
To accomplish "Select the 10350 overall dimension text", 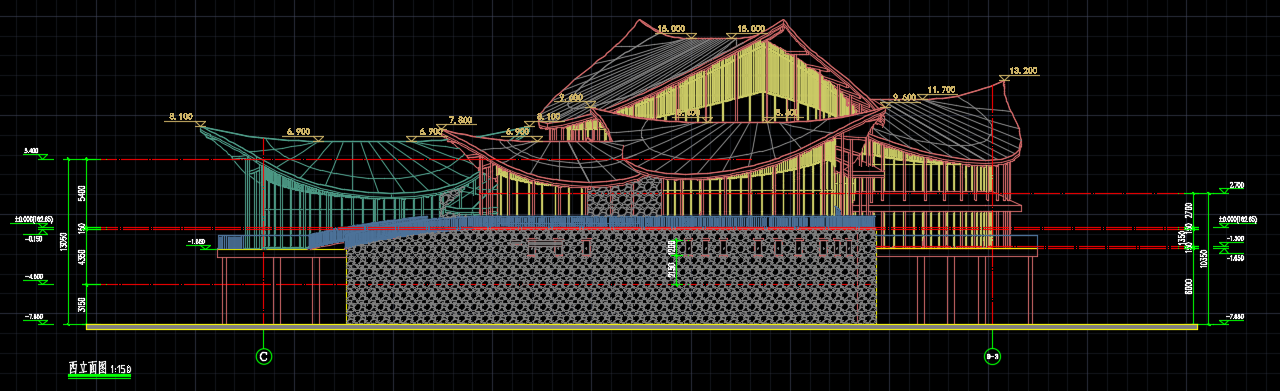I will (1203, 258).
